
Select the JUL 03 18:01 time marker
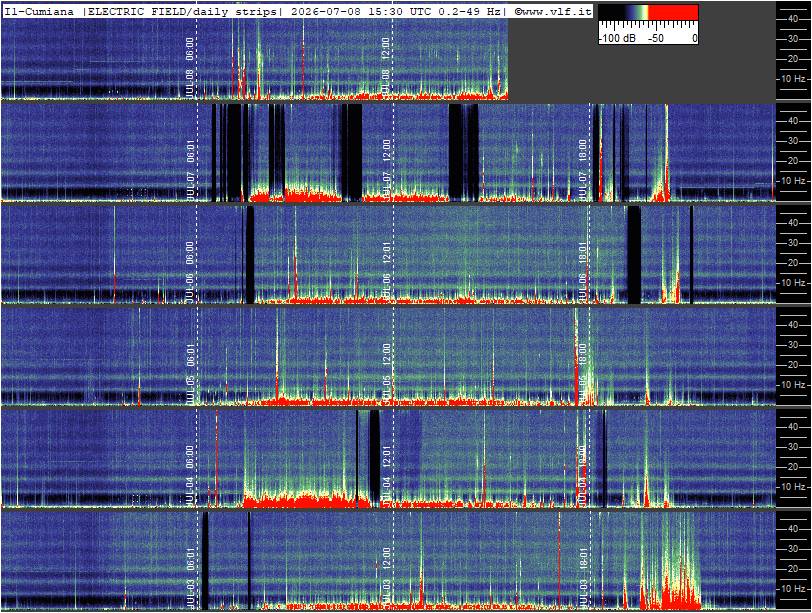(583, 577)
